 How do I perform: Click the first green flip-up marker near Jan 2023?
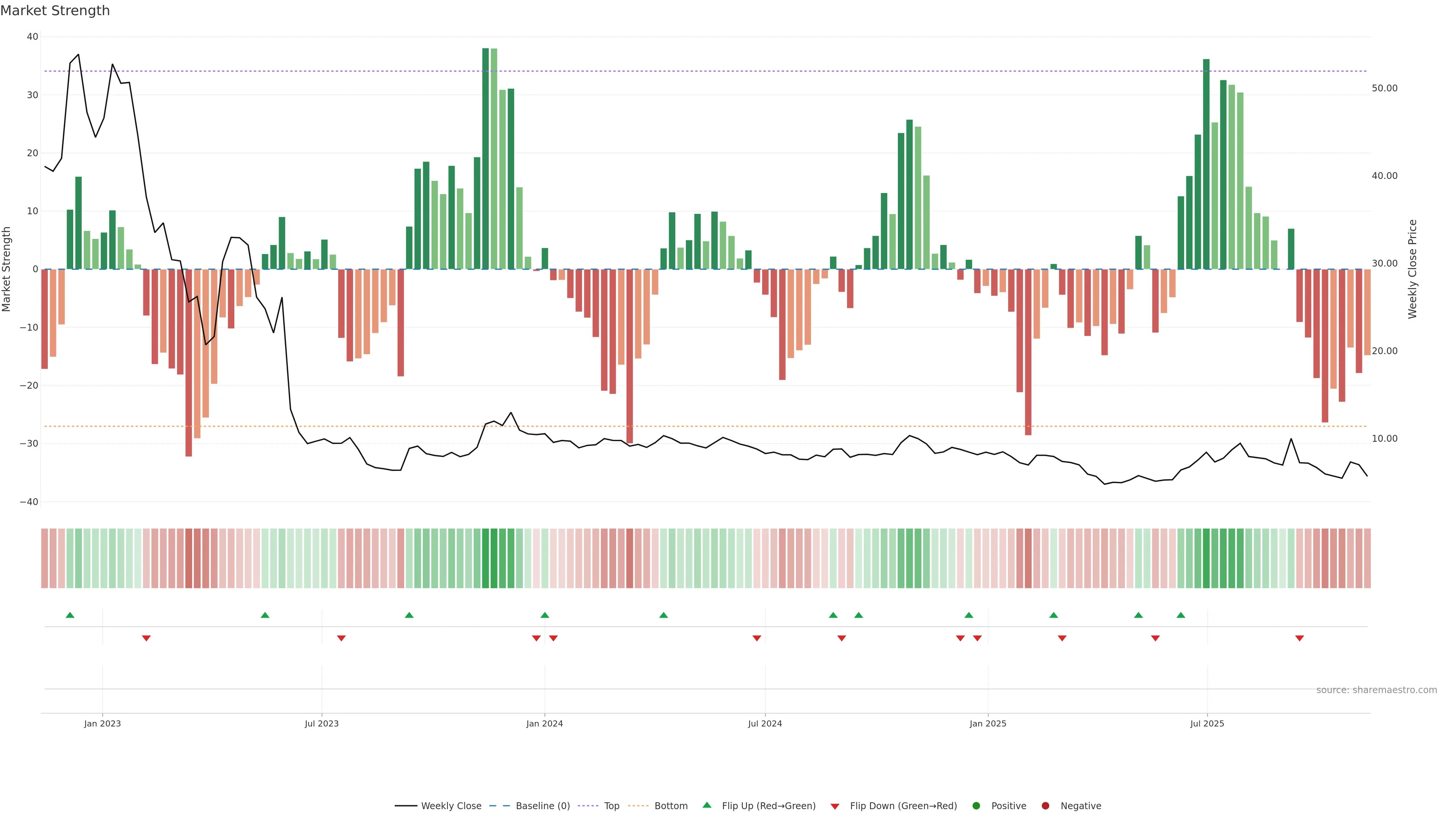[x=70, y=615]
